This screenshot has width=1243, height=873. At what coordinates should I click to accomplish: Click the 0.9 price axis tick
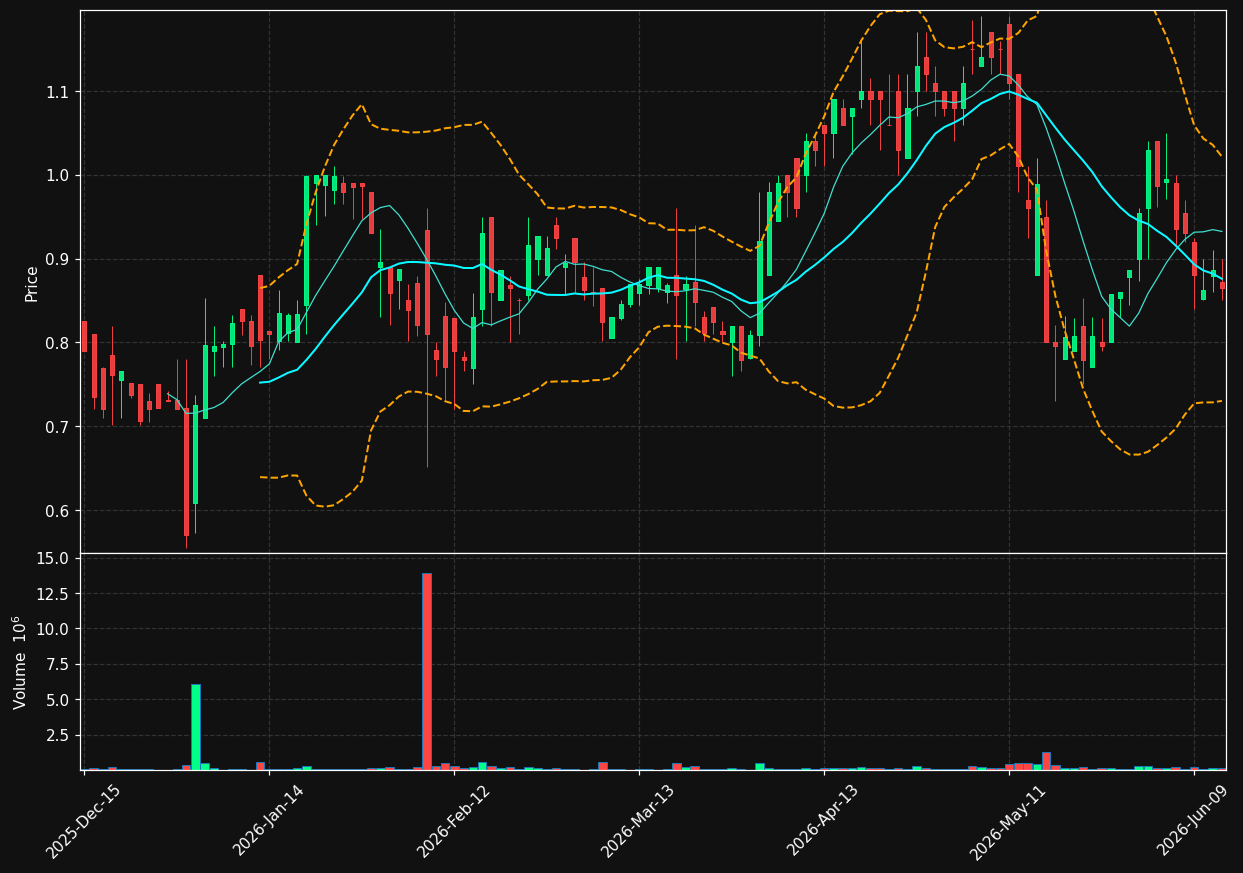[60, 260]
